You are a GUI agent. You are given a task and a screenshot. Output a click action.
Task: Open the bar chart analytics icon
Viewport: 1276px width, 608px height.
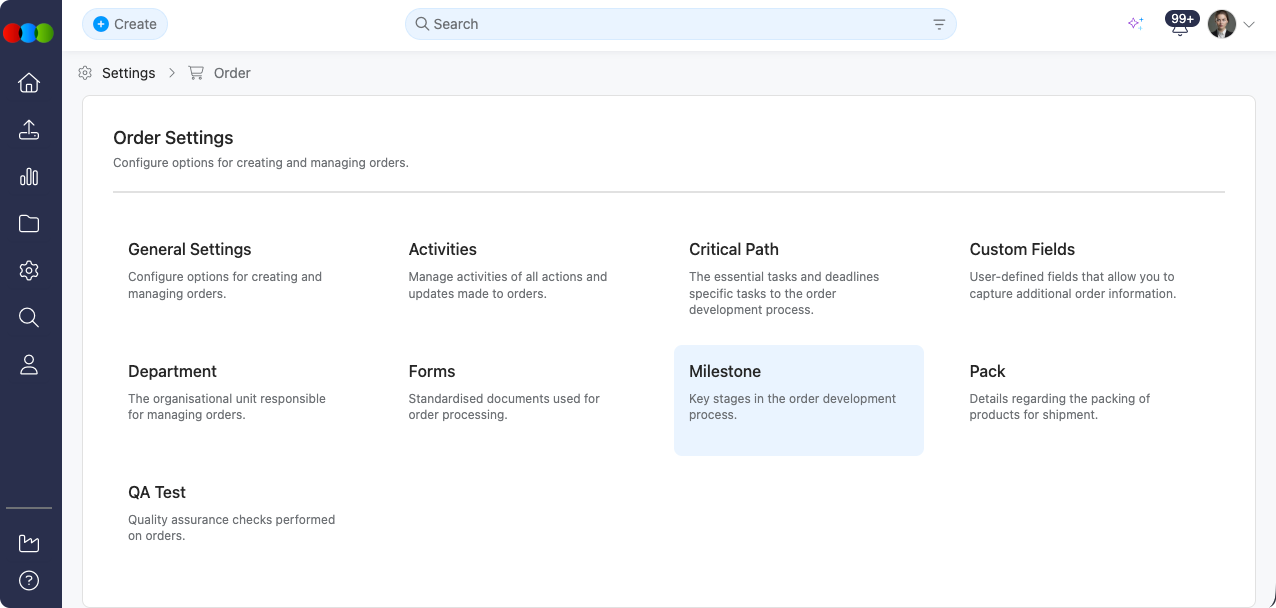click(x=29, y=177)
